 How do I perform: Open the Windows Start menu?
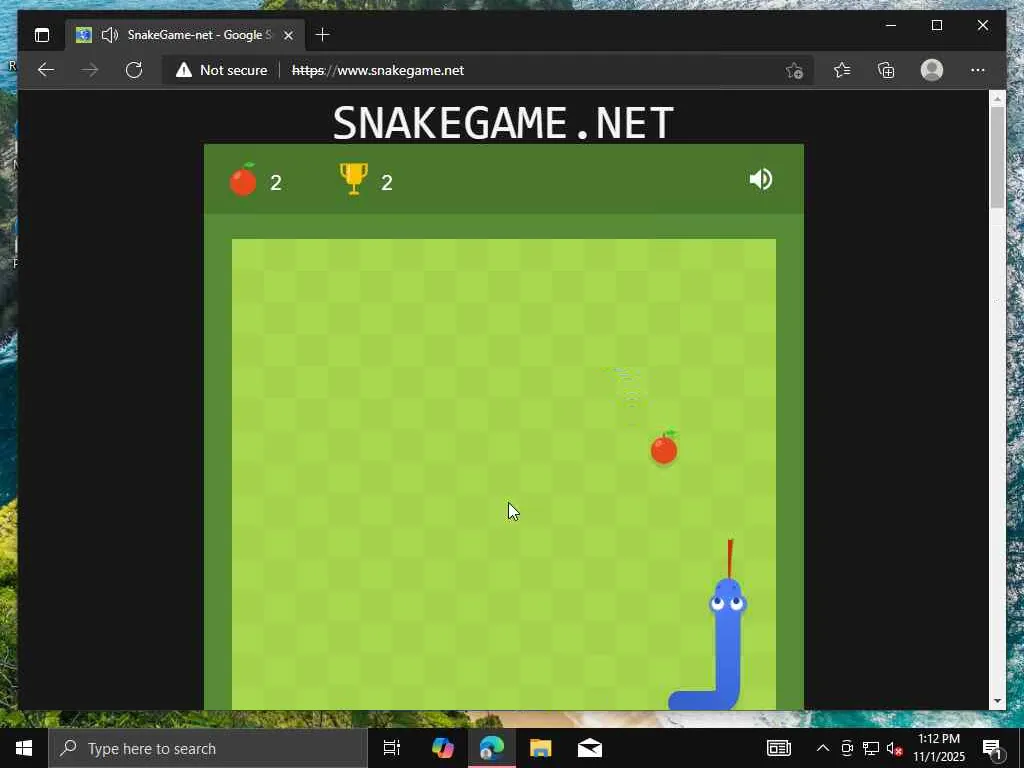[24, 748]
